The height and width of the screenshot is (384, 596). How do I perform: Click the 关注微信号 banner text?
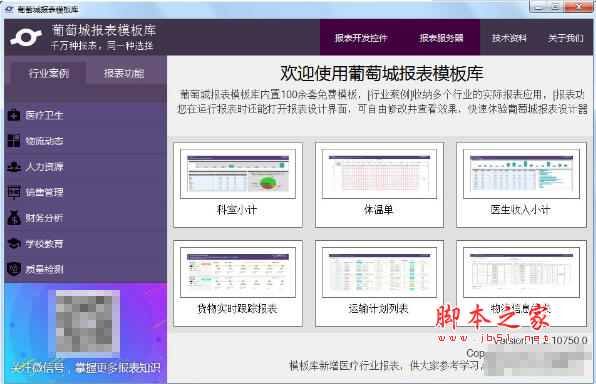coord(86,368)
